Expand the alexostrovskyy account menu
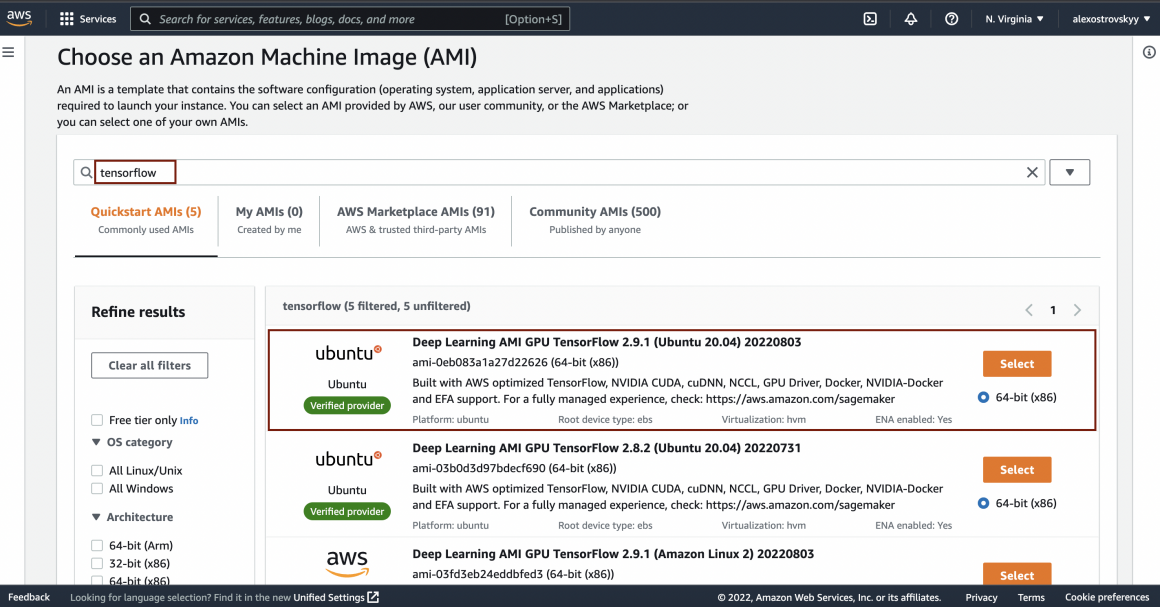This screenshot has height=607, width=1160. coord(1111,19)
